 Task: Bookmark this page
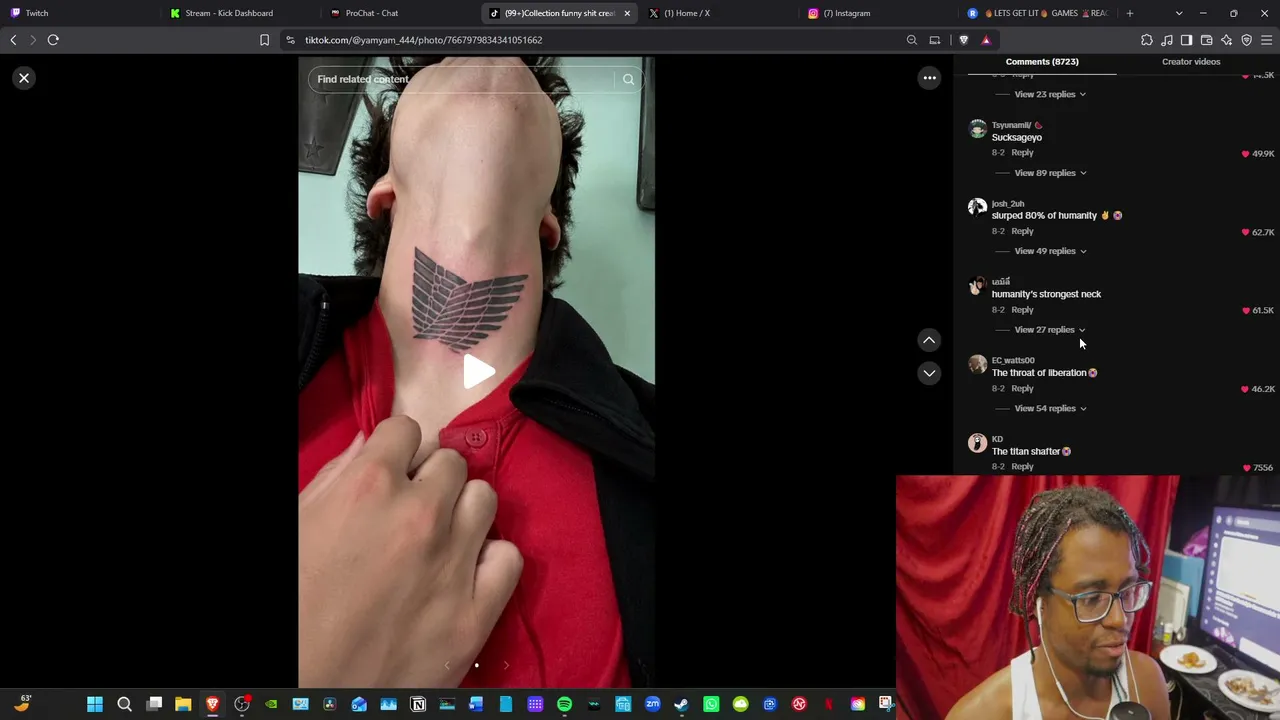coord(264,40)
